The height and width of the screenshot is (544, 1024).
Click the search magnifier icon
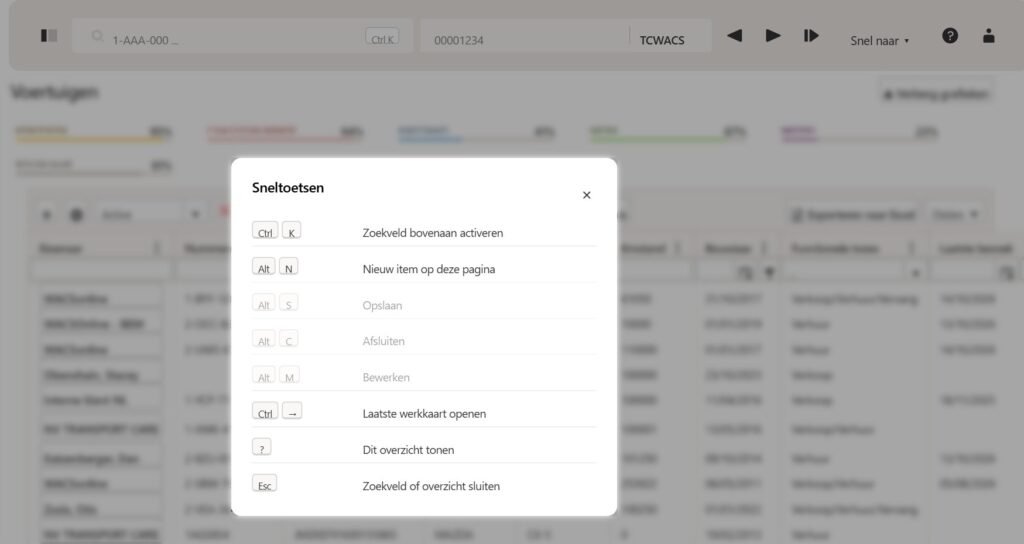pyautogui.click(x=97, y=36)
